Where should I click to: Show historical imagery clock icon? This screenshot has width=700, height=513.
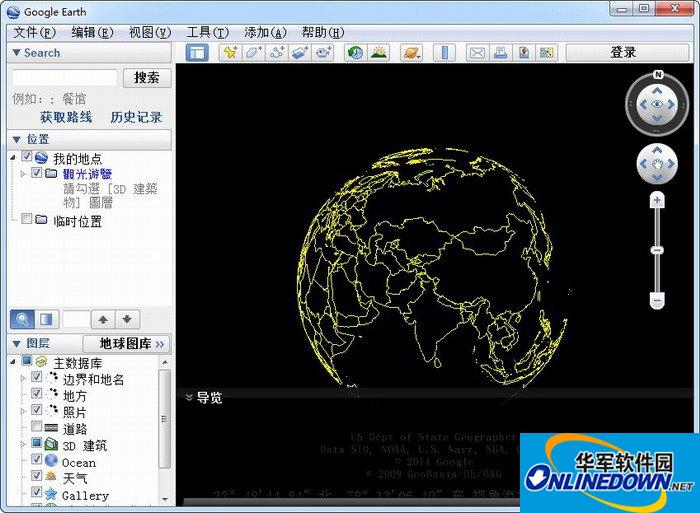point(355,53)
